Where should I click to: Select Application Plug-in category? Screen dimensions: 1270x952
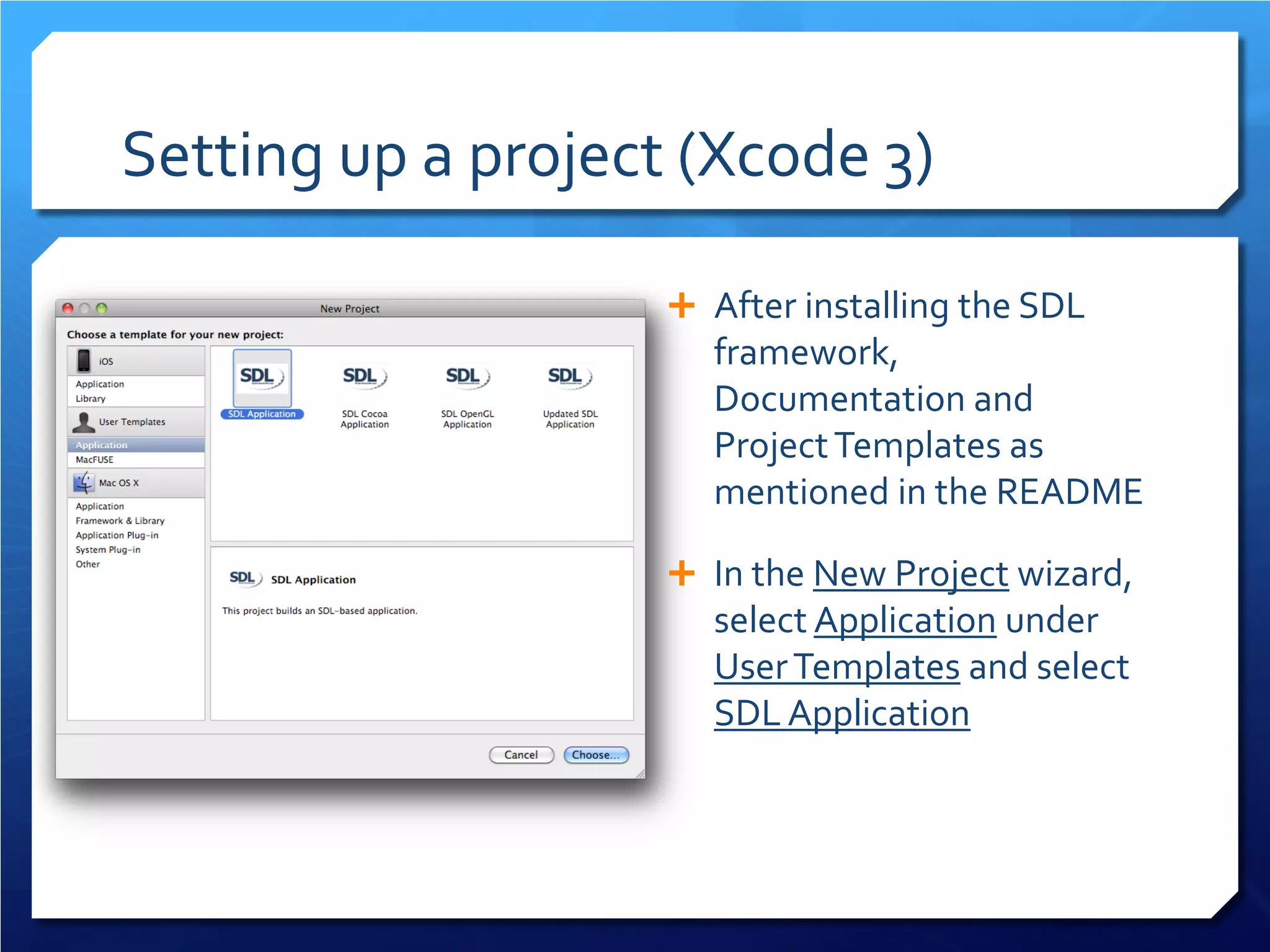117,535
